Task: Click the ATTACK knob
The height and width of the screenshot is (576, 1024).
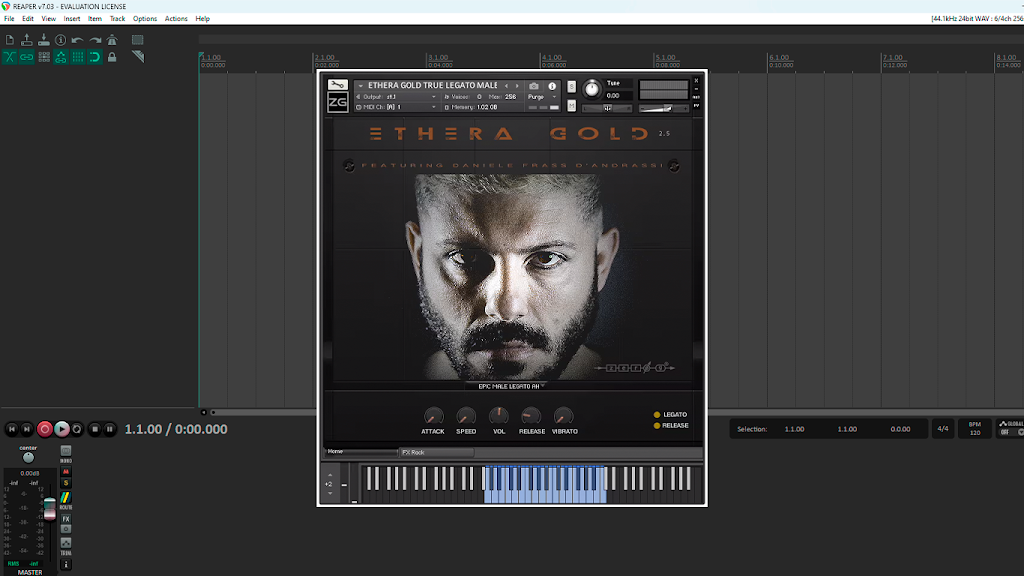Action: [433, 416]
